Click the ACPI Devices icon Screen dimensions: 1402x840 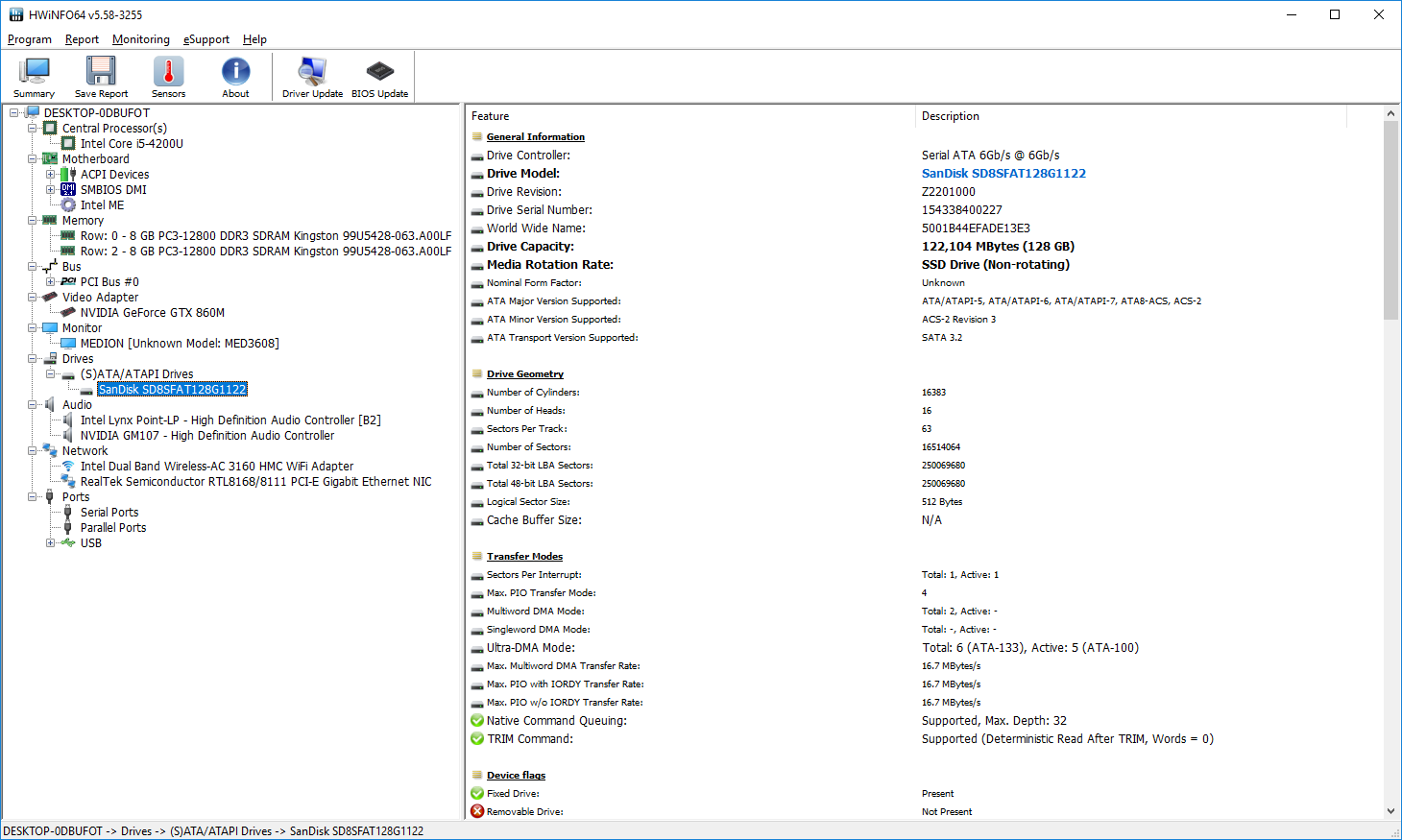pyautogui.click(x=68, y=174)
